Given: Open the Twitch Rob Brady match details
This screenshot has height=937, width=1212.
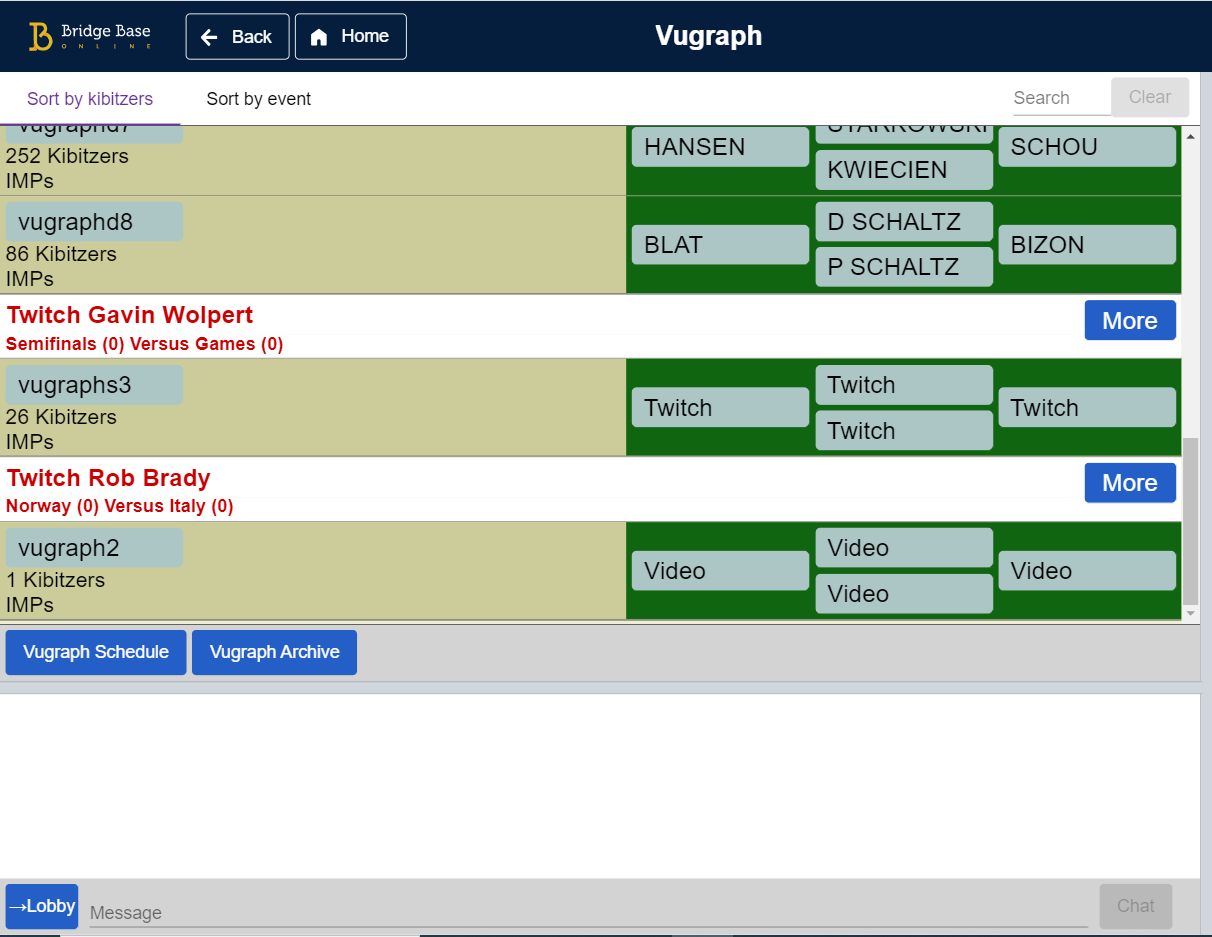Looking at the screenshot, I should [x=108, y=478].
